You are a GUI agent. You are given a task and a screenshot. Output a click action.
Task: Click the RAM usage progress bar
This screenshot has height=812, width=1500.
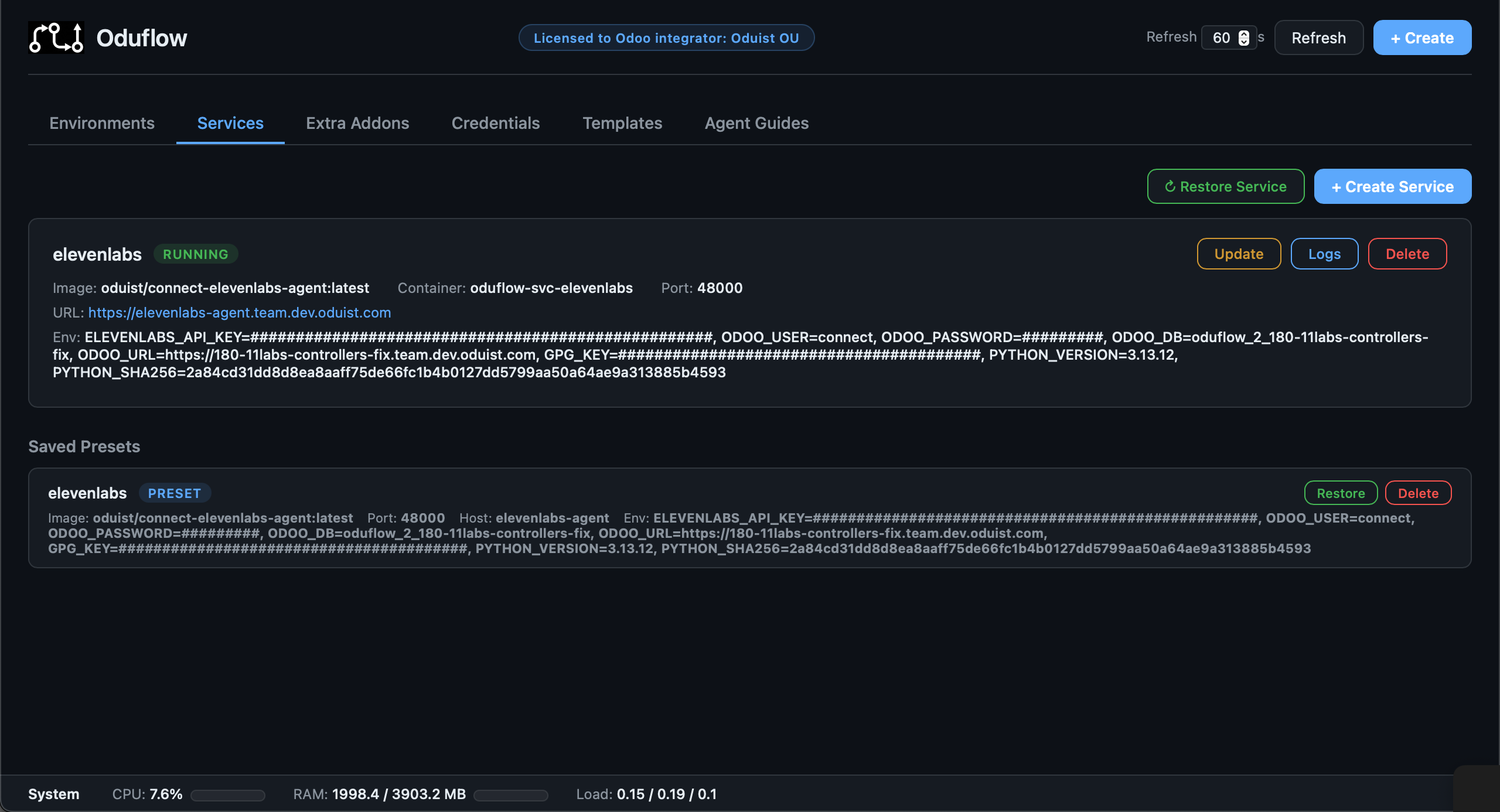pyautogui.click(x=510, y=795)
